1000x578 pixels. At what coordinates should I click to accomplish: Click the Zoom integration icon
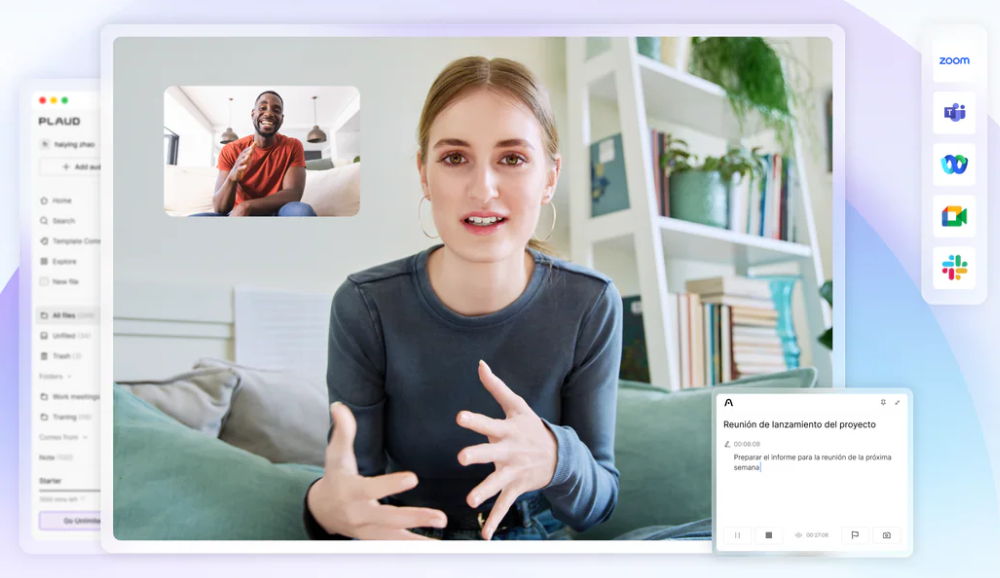tap(954, 61)
